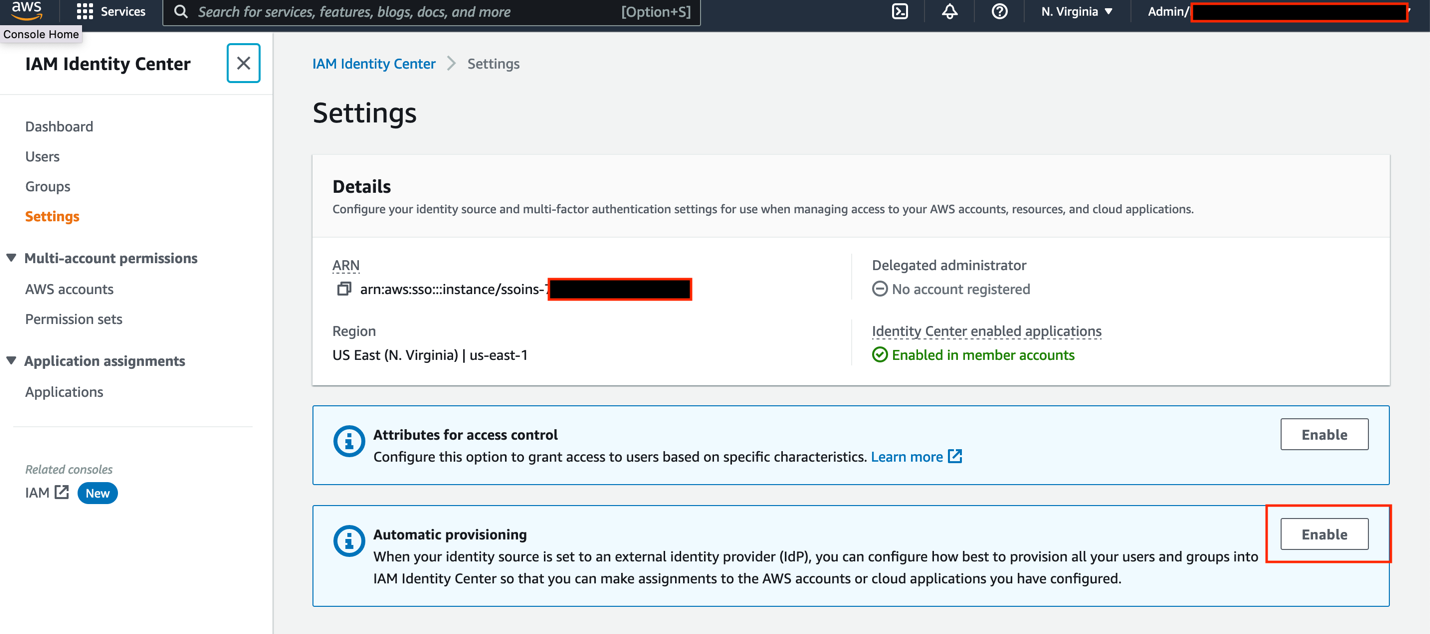Viewport: 1430px width, 634px height.
Task: Collapse the Application assignments section
Action: (x=12, y=361)
